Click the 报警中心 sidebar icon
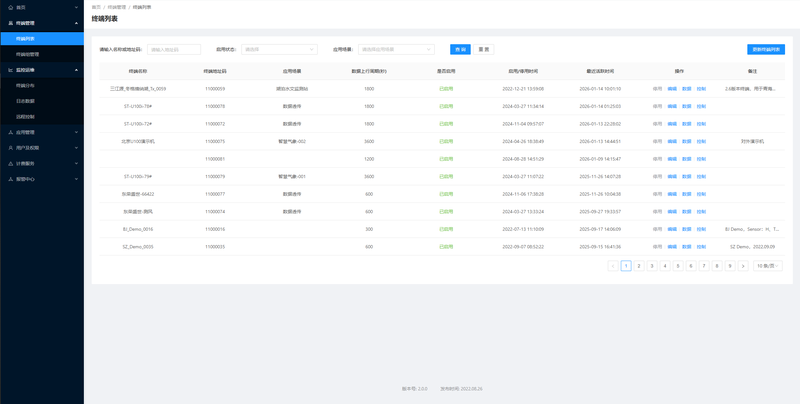 click(x=11, y=179)
